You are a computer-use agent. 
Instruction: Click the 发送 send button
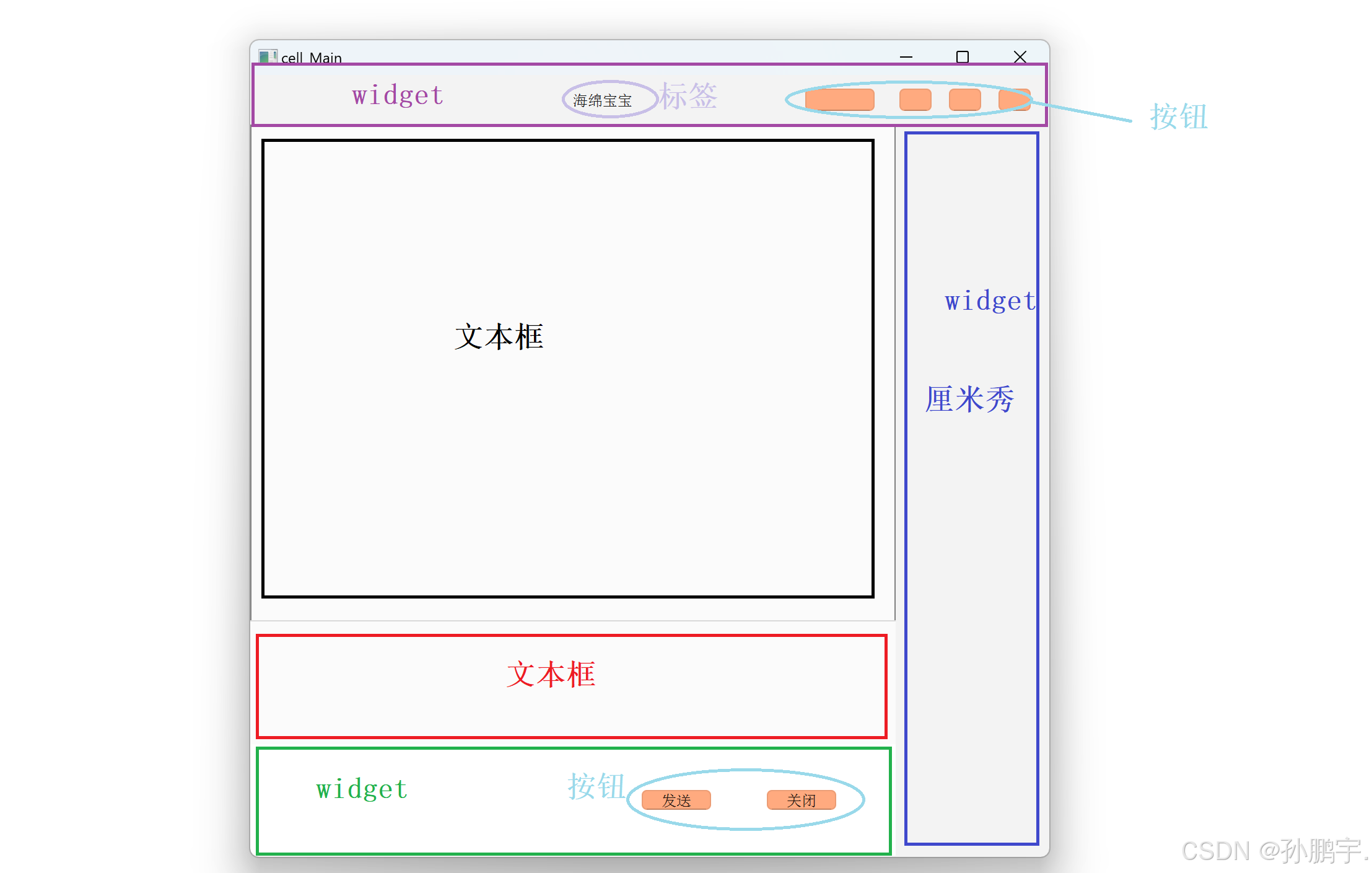tap(676, 800)
